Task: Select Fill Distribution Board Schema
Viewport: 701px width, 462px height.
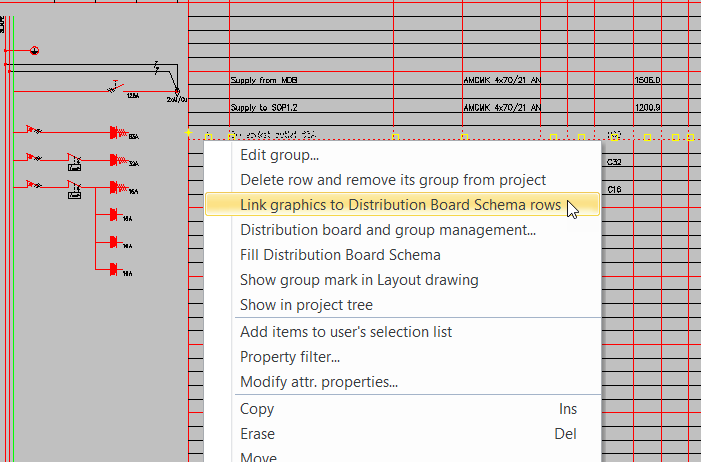Action: (340, 255)
